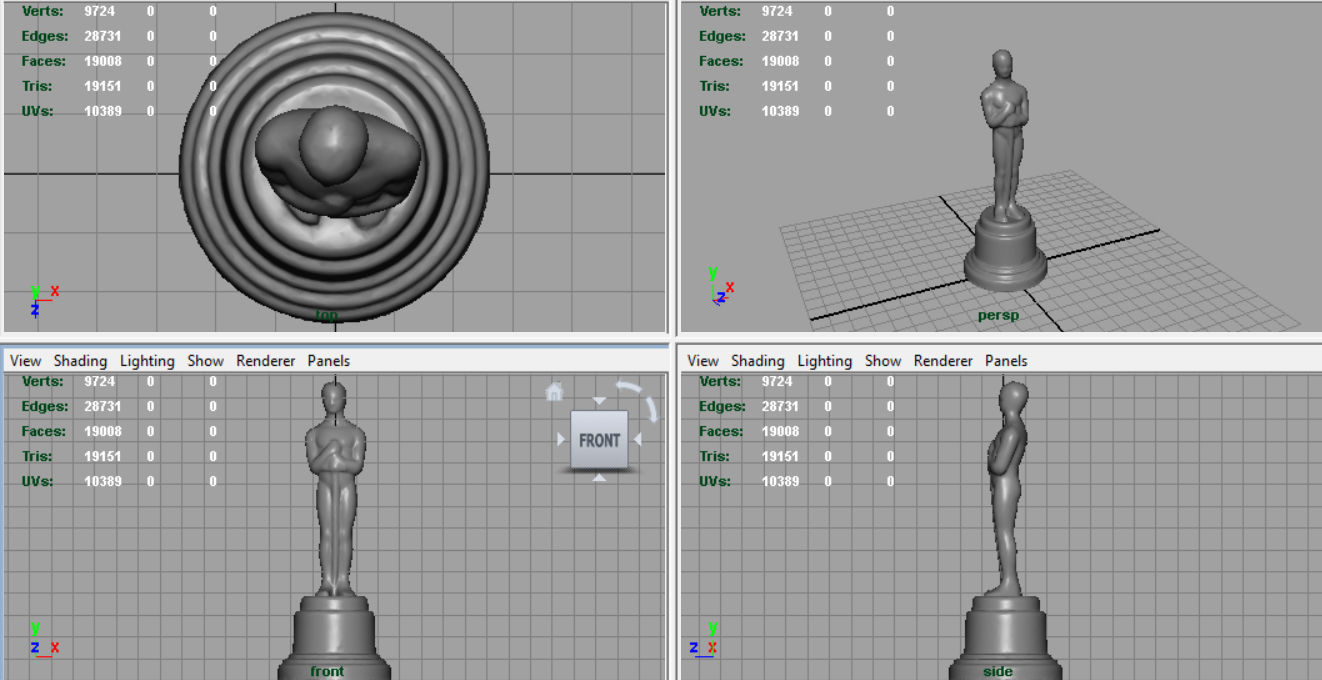Click the 'top' viewport name label

[327, 315]
